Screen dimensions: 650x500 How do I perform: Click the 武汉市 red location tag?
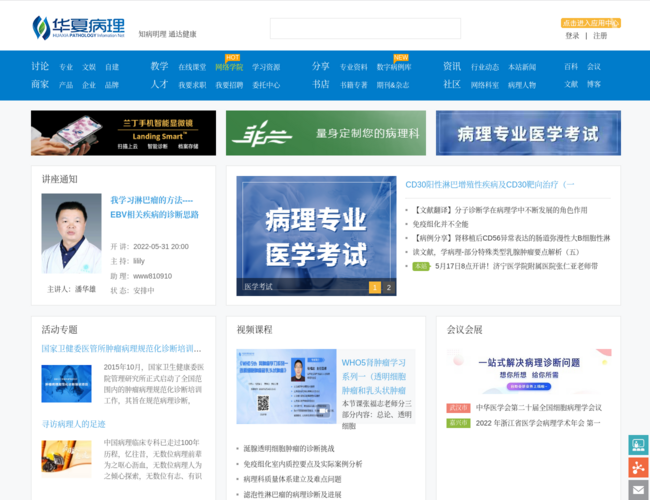pos(458,408)
